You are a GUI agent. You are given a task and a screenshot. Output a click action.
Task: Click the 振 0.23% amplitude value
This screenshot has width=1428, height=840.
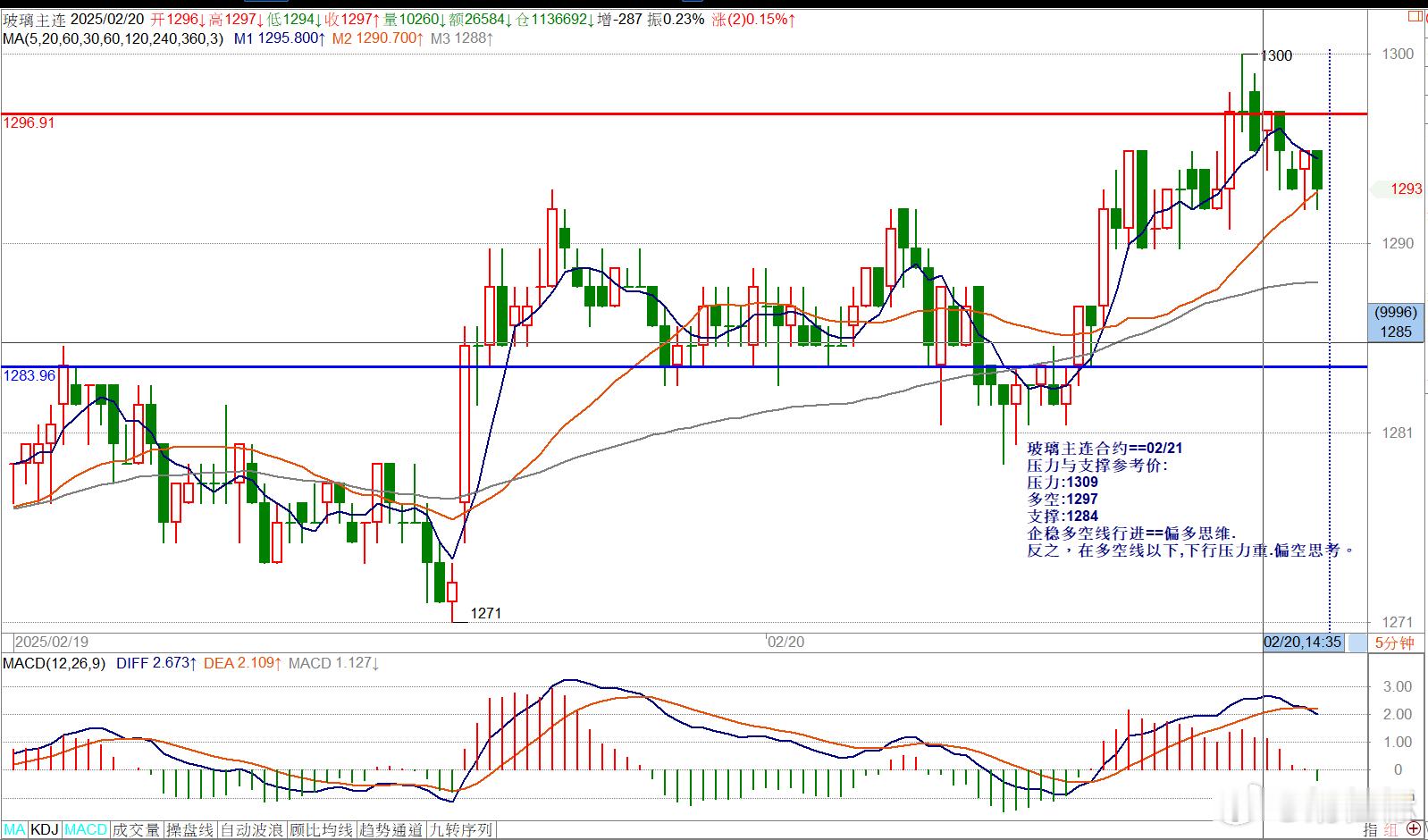tap(676, 19)
